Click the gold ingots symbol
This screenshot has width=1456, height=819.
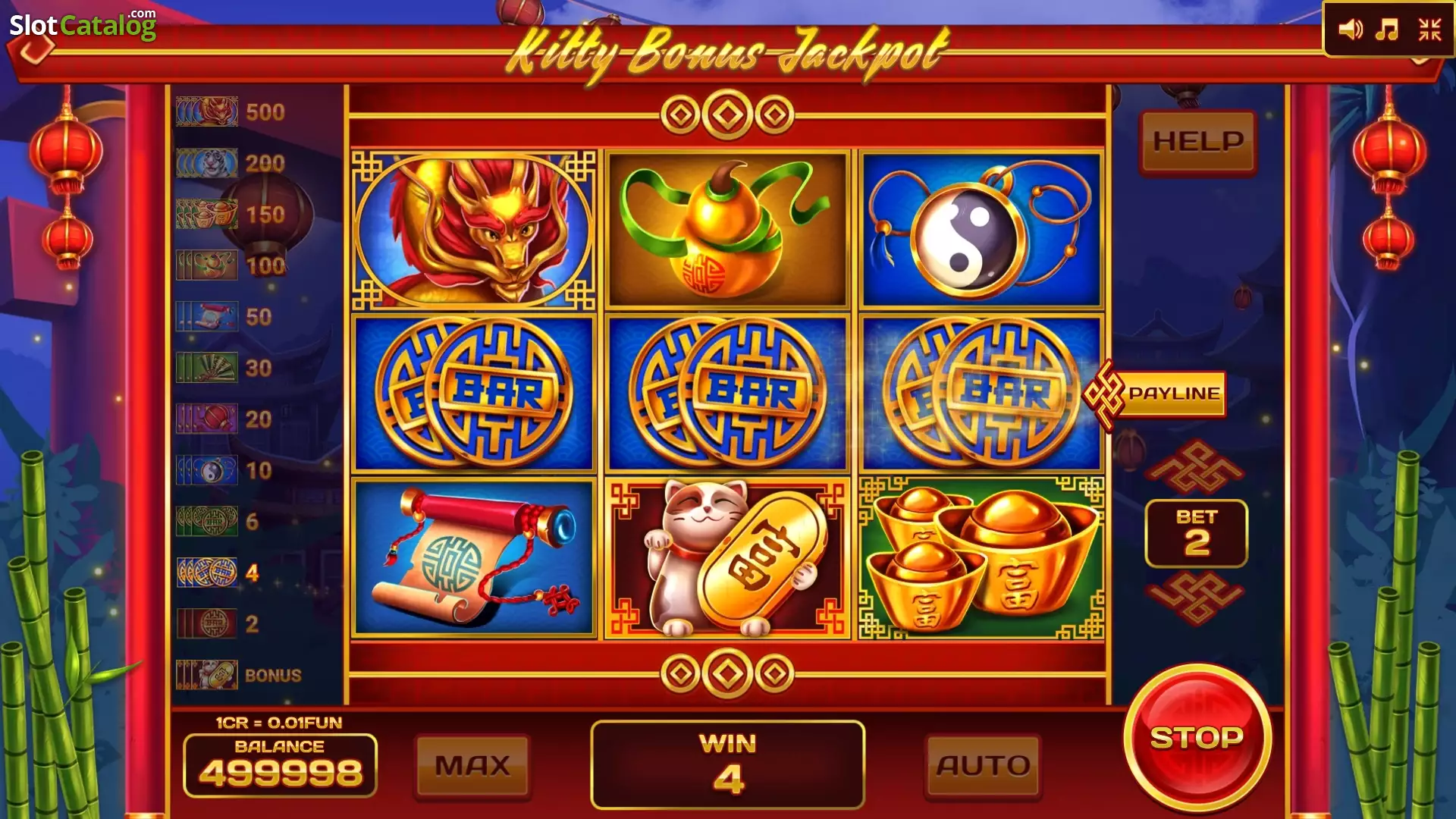(x=982, y=558)
